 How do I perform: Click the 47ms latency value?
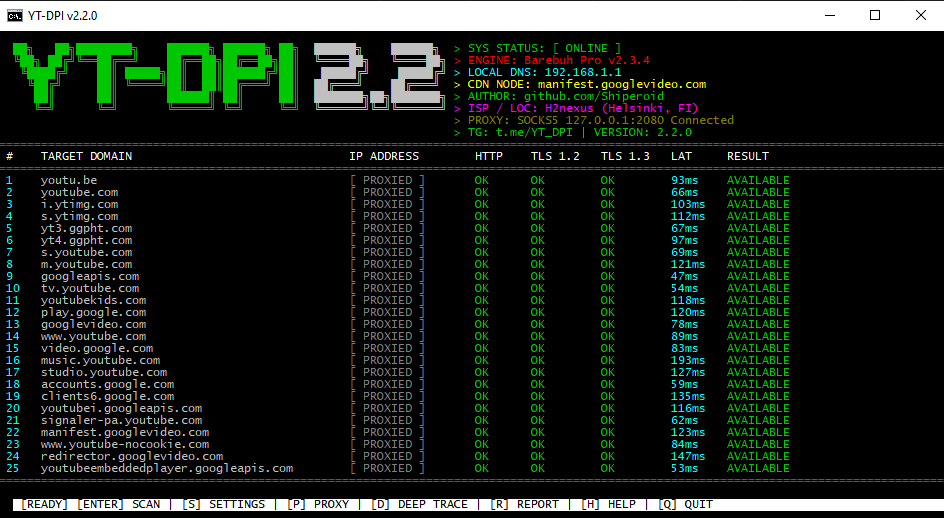point(685,276)
